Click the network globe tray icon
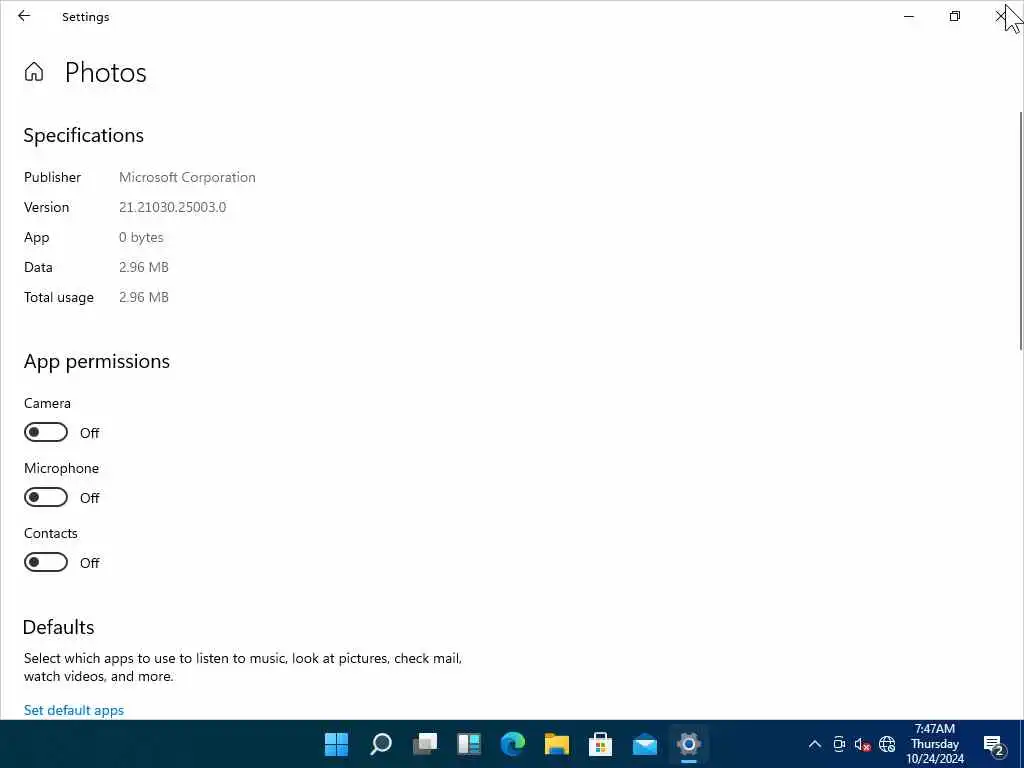This screenshot has width=1024, height=768. coord(887,744)
